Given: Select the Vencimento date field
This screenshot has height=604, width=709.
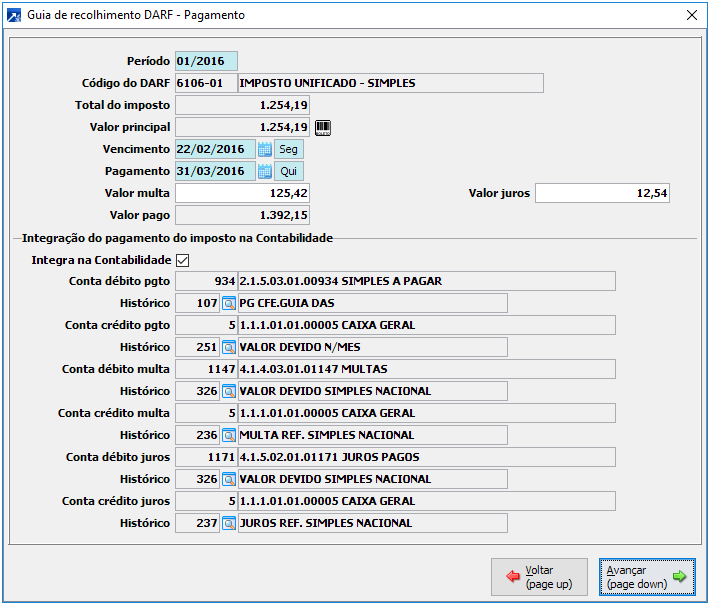Looking at the screenshot, I should (215, 149).
